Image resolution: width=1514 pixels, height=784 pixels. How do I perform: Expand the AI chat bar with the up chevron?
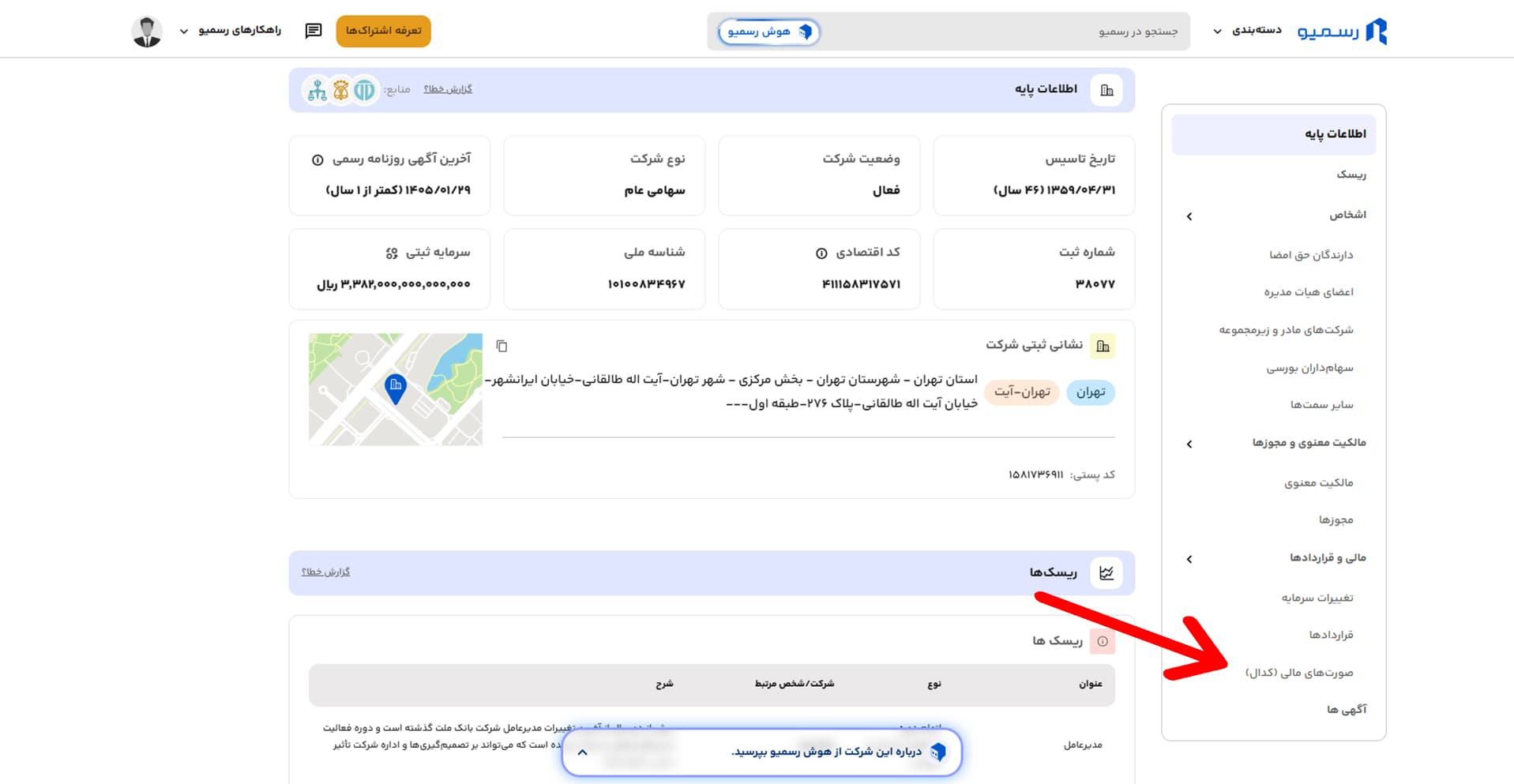tap(583, 752)
